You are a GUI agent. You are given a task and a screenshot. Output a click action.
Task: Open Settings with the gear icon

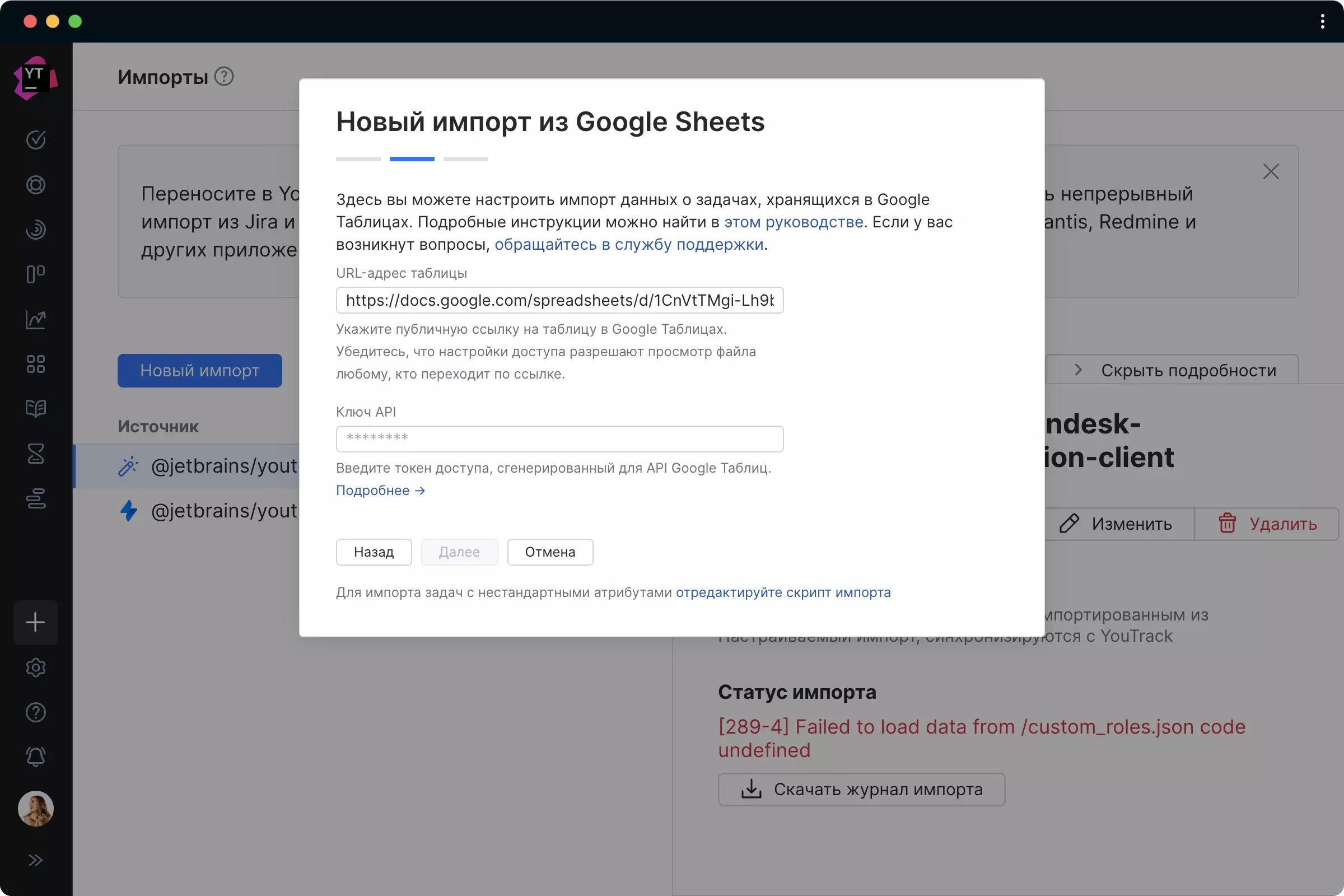(x=35, y=668)
